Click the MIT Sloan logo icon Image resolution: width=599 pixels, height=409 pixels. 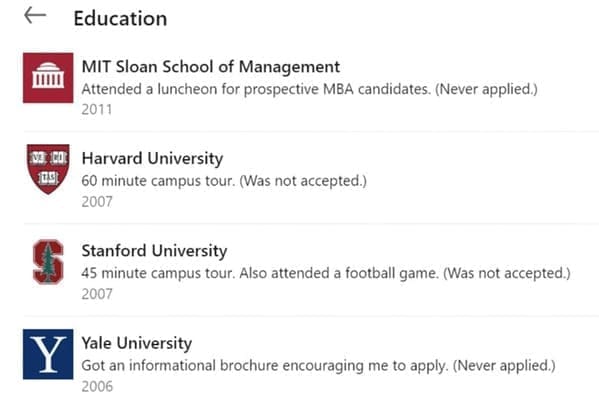click(48, 78)
